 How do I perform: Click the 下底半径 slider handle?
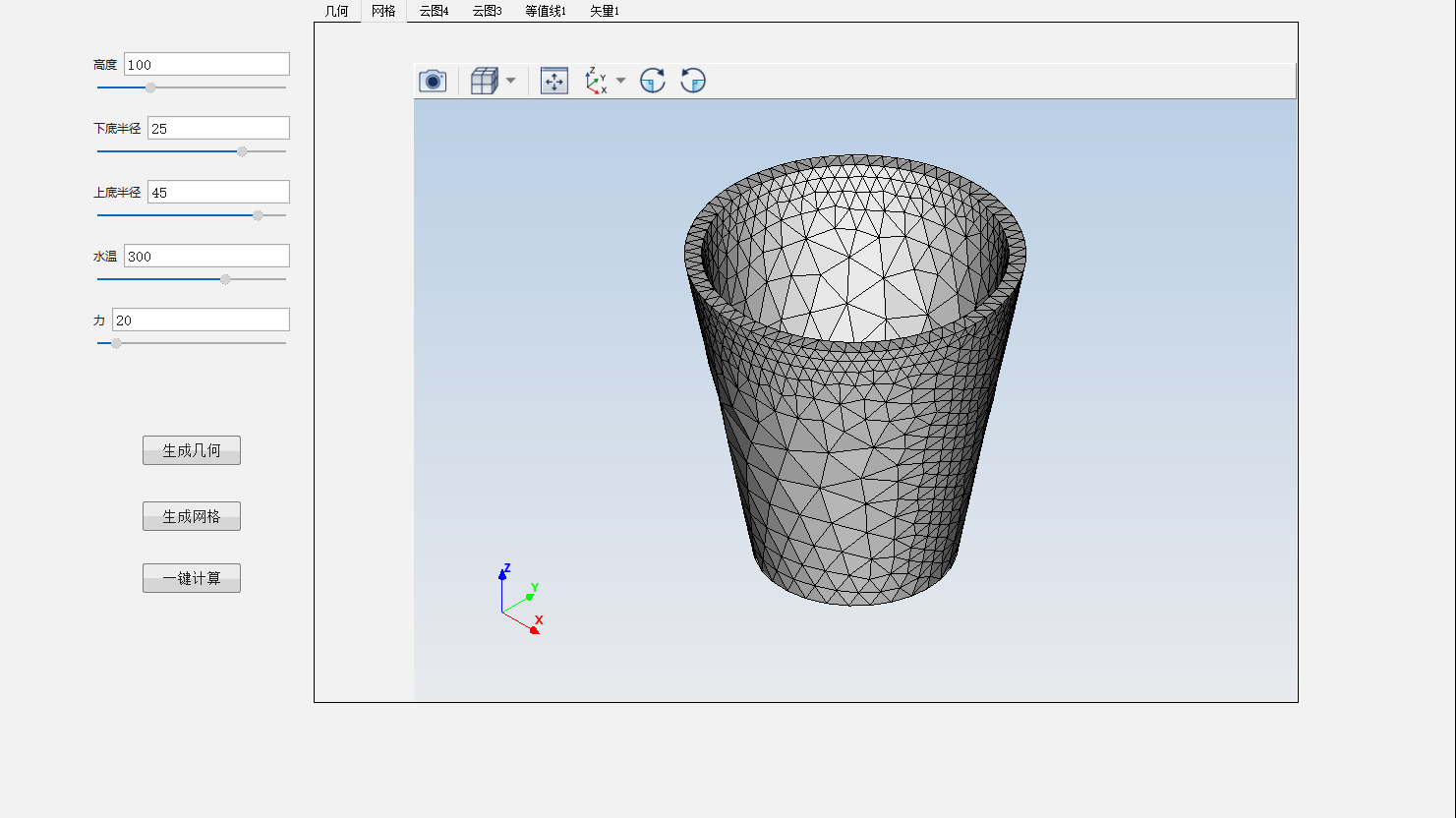tap(242, 151)
